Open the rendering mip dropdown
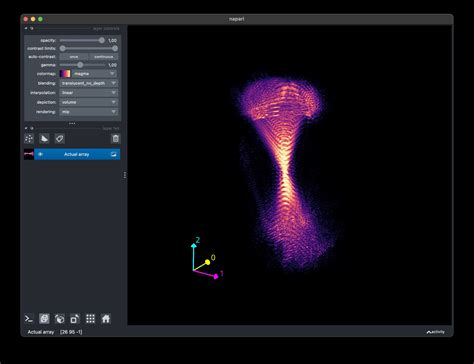Image resolution: width=474 pixels, height=364 pixels. click(88, 112)
